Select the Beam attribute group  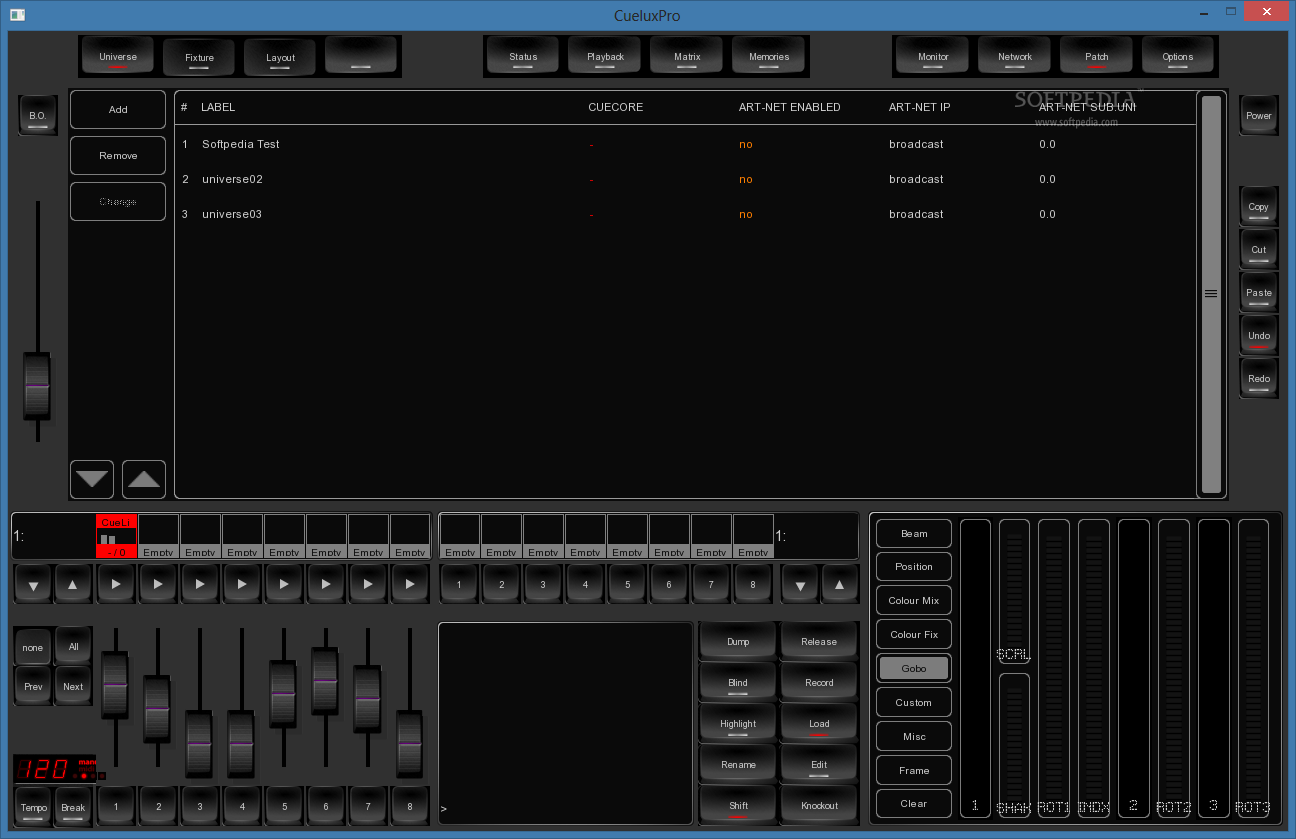coord(914,533)
